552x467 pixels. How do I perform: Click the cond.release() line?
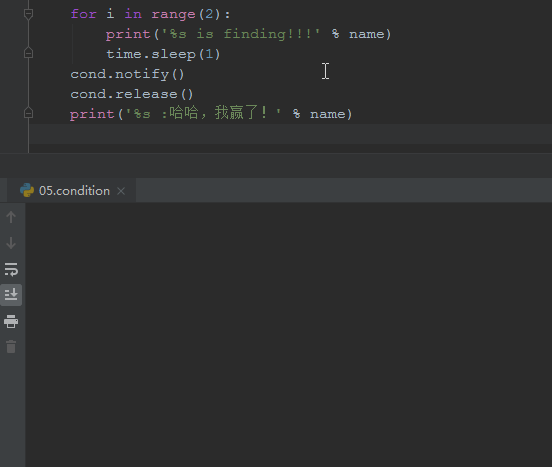tap(132, 94)
